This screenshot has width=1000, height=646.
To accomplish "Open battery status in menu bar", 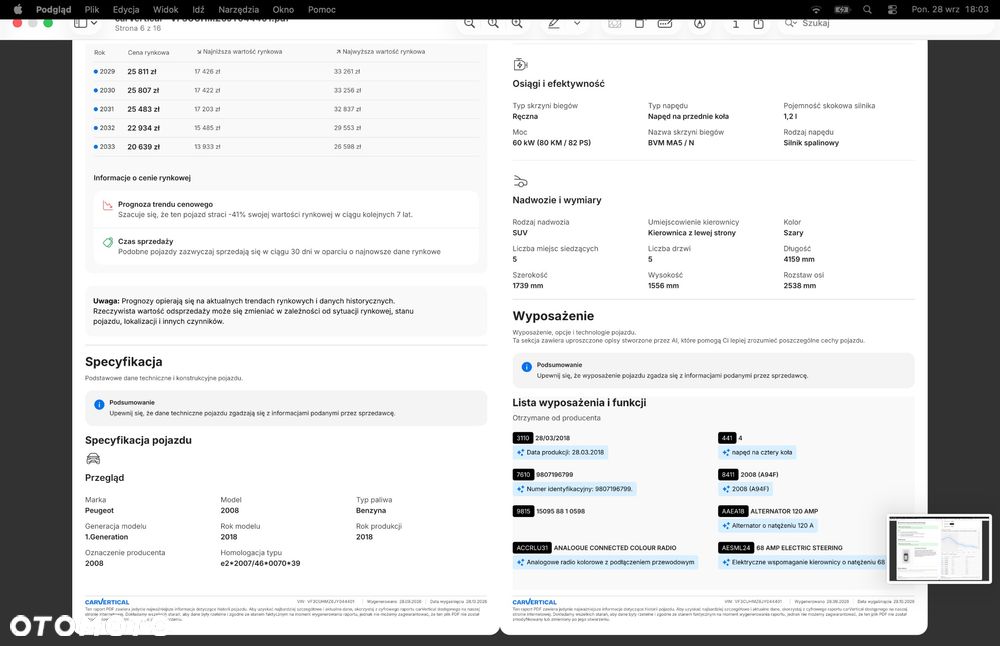I will (x=842, y=10).
